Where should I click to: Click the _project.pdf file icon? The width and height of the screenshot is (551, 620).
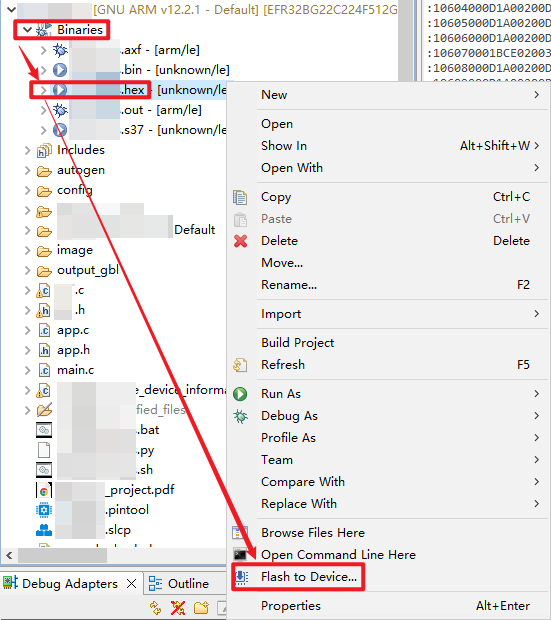(x=44, y=490)
